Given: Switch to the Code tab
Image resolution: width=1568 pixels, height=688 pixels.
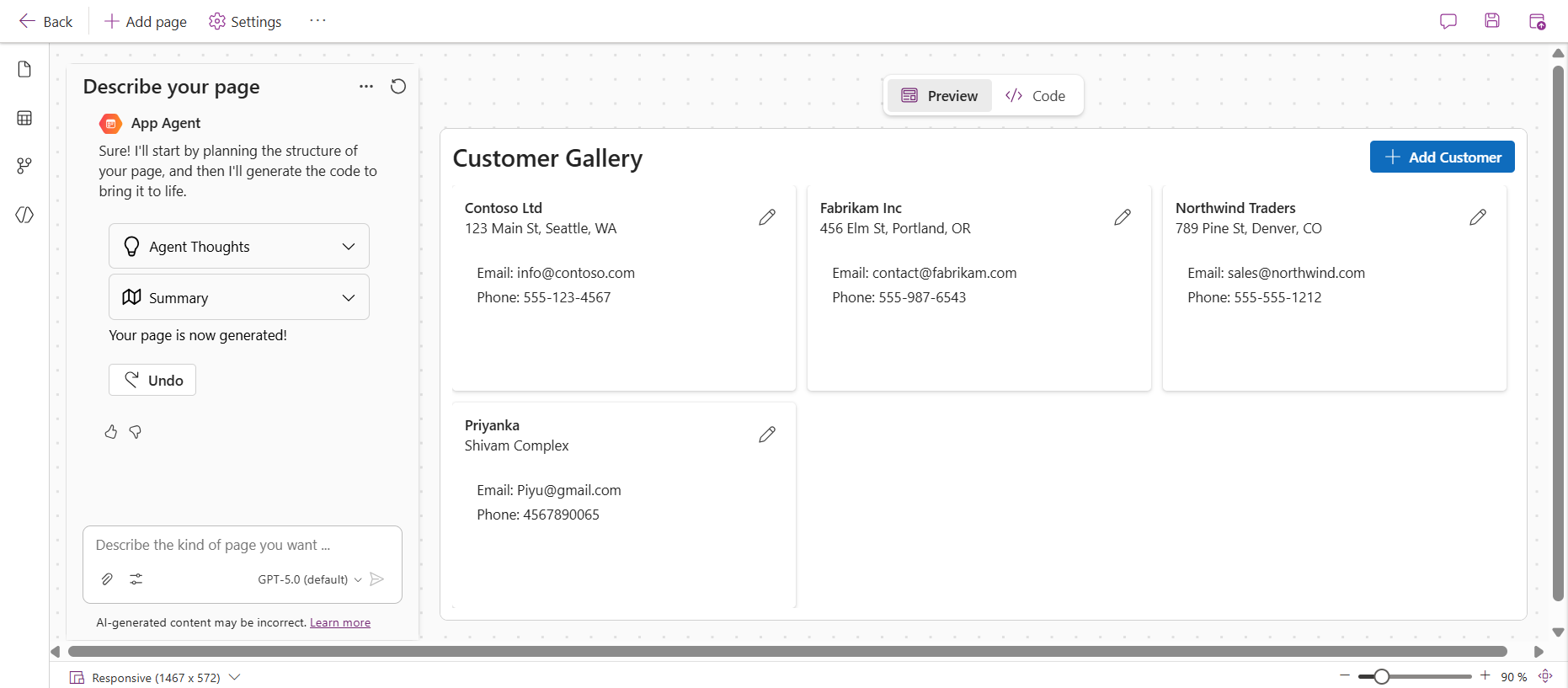Looking at the screenshot, I should click(1036, 96).
